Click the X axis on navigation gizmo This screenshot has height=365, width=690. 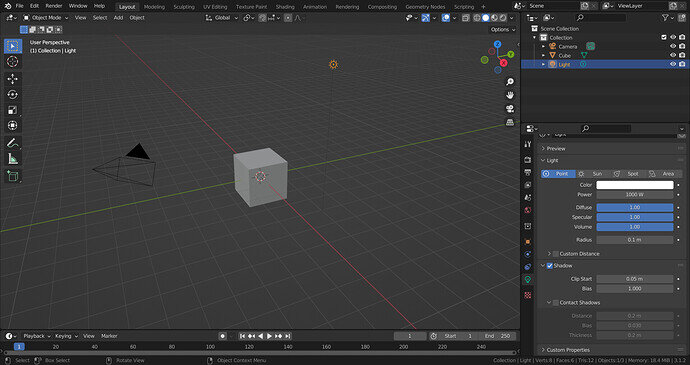click(x=503, y=63)
